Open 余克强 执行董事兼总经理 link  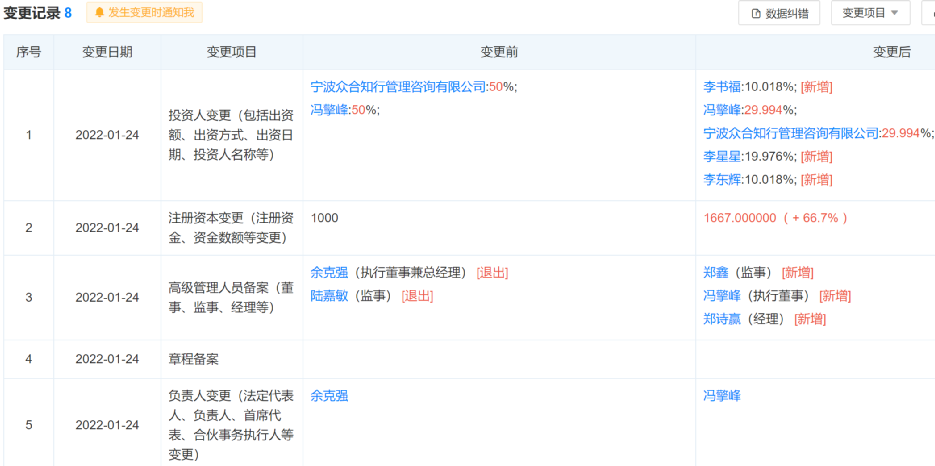[329, 273]
